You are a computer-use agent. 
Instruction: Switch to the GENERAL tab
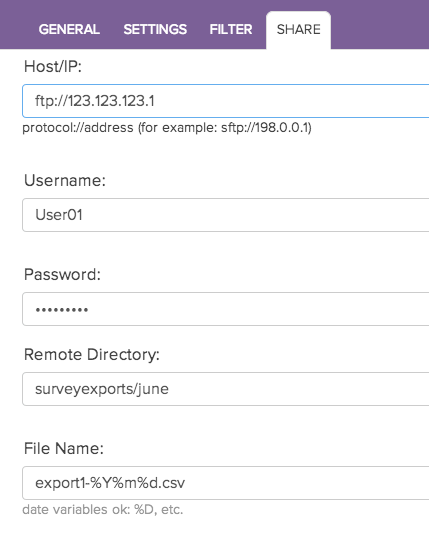click(x=69, y=29)
